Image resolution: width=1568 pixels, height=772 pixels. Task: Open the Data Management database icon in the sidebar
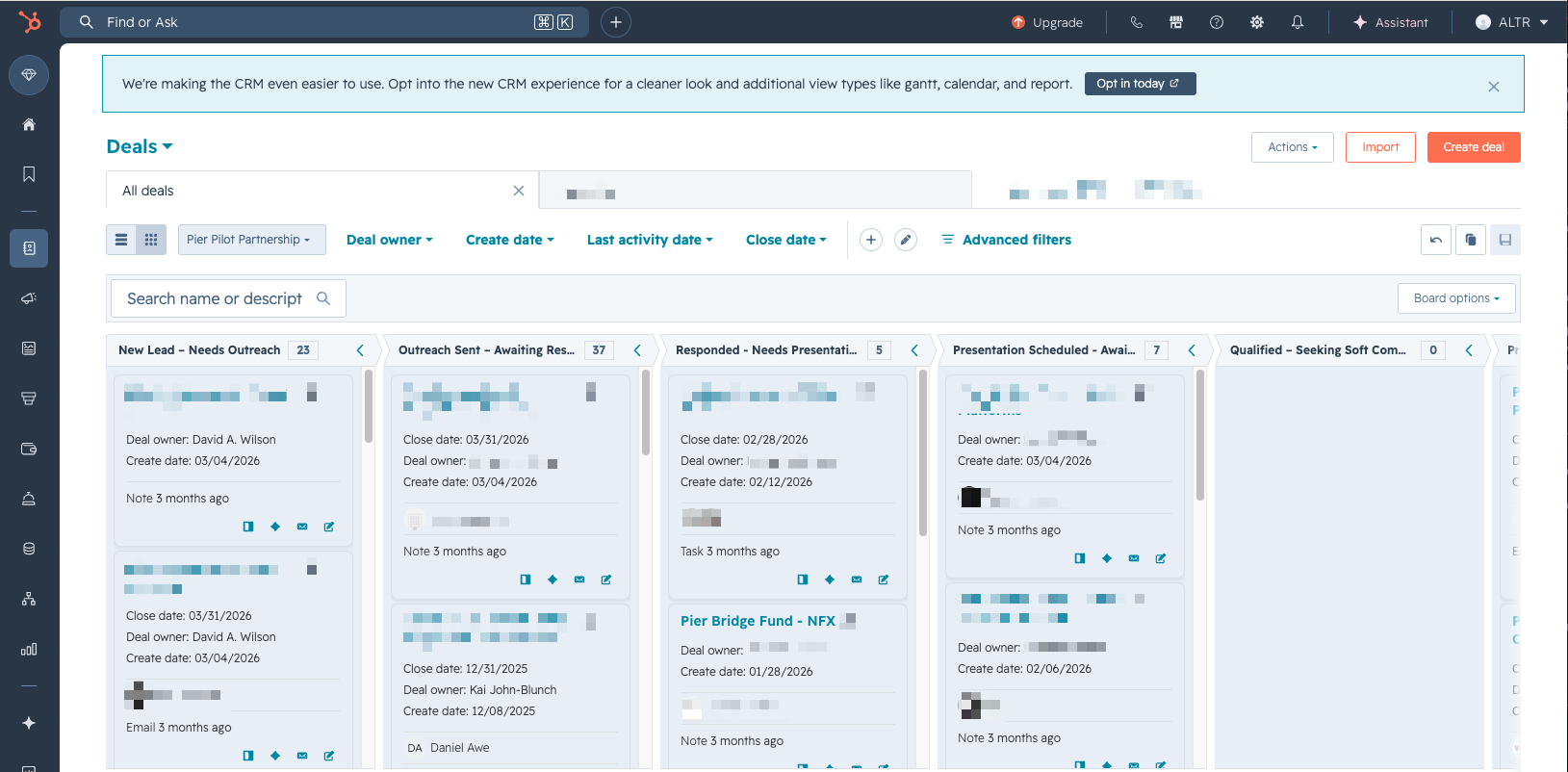click(29, 549)
